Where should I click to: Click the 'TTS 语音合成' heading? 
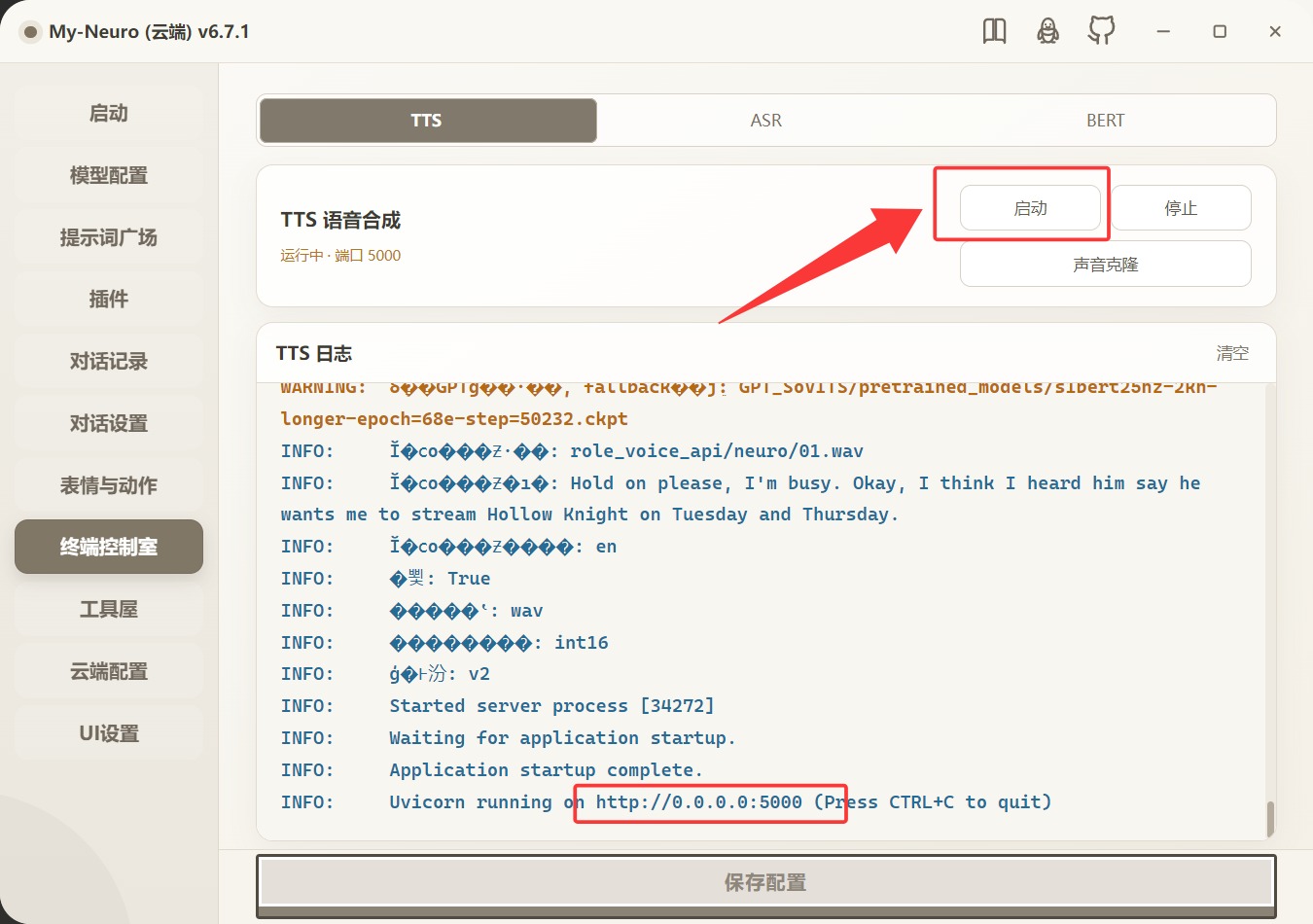(340, 221)
